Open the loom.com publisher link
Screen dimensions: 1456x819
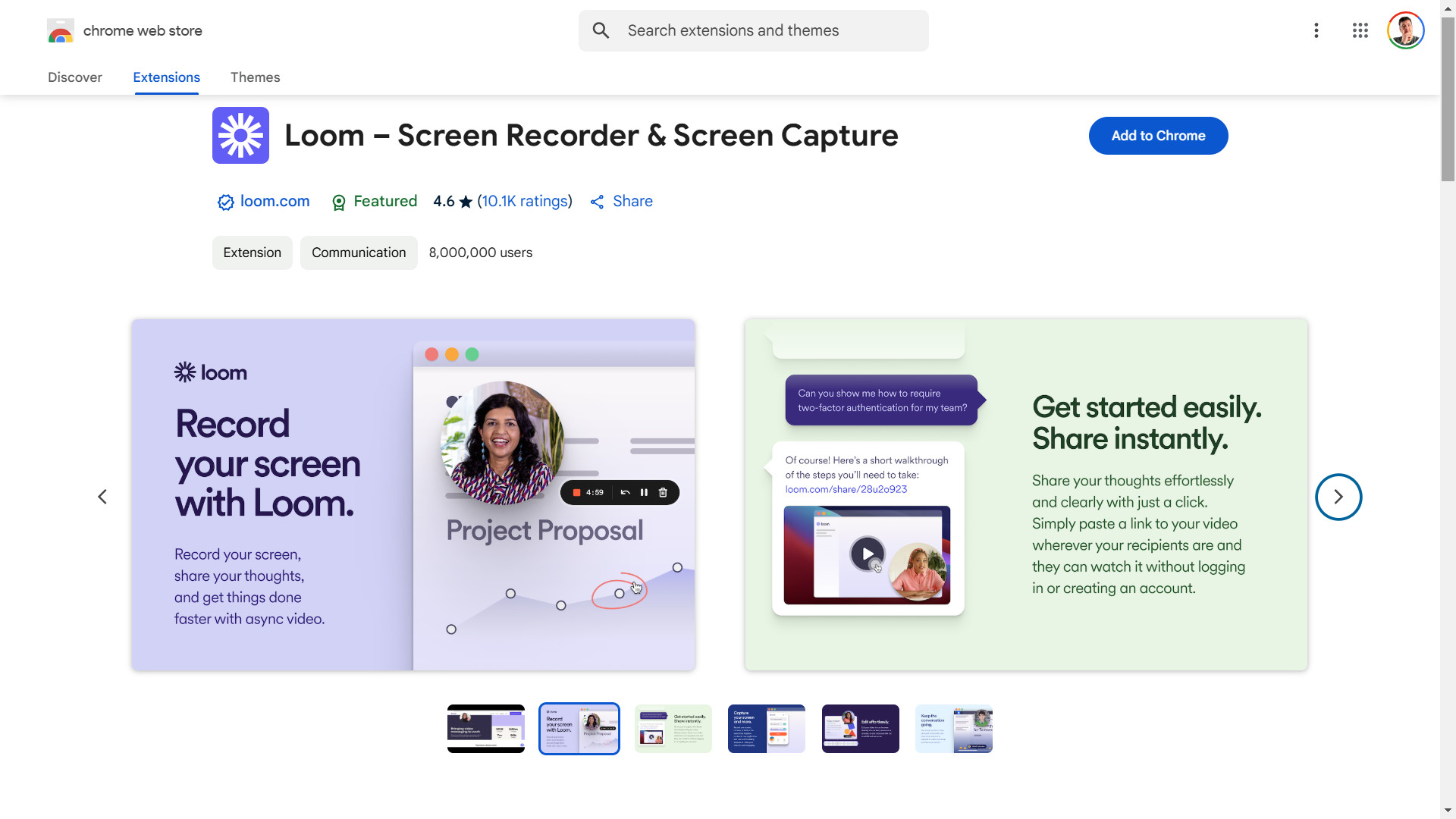point(275,201)
